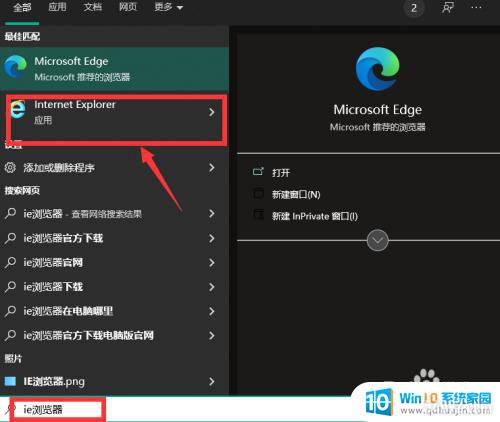The width and height of the screenshot is (500, 422).
Task: Click the feedback icon in top bar
Action: tap(447, 8)
